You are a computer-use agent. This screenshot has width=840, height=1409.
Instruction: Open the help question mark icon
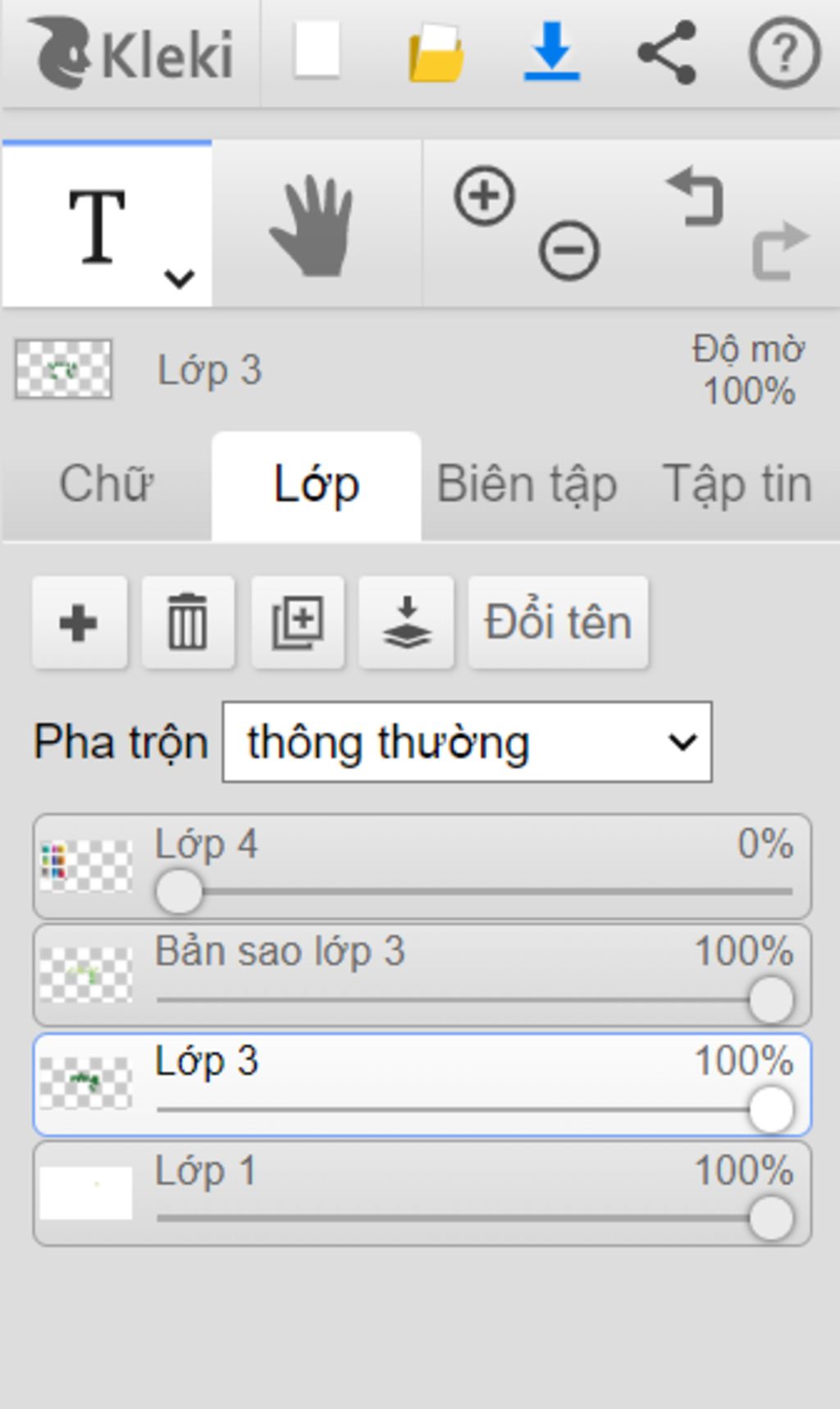tap(784, 53)
